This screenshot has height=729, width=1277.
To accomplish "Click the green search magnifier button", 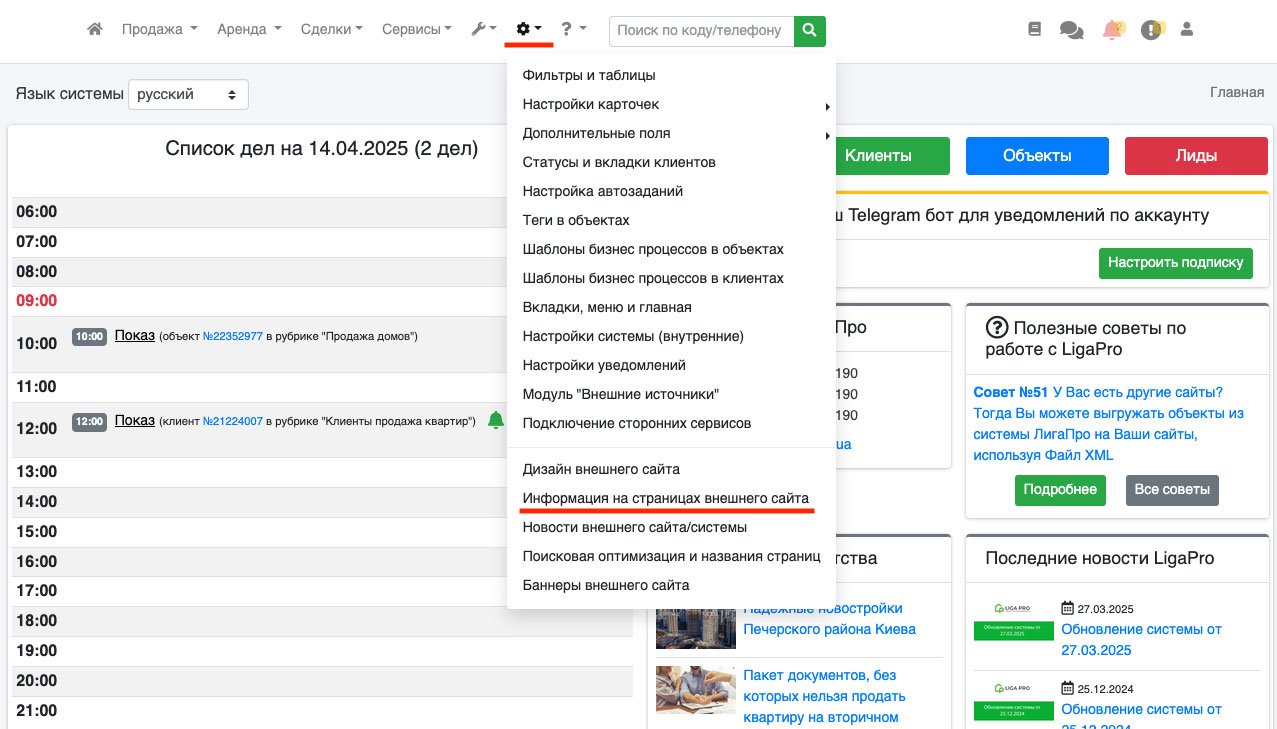I will pos(810,31).
